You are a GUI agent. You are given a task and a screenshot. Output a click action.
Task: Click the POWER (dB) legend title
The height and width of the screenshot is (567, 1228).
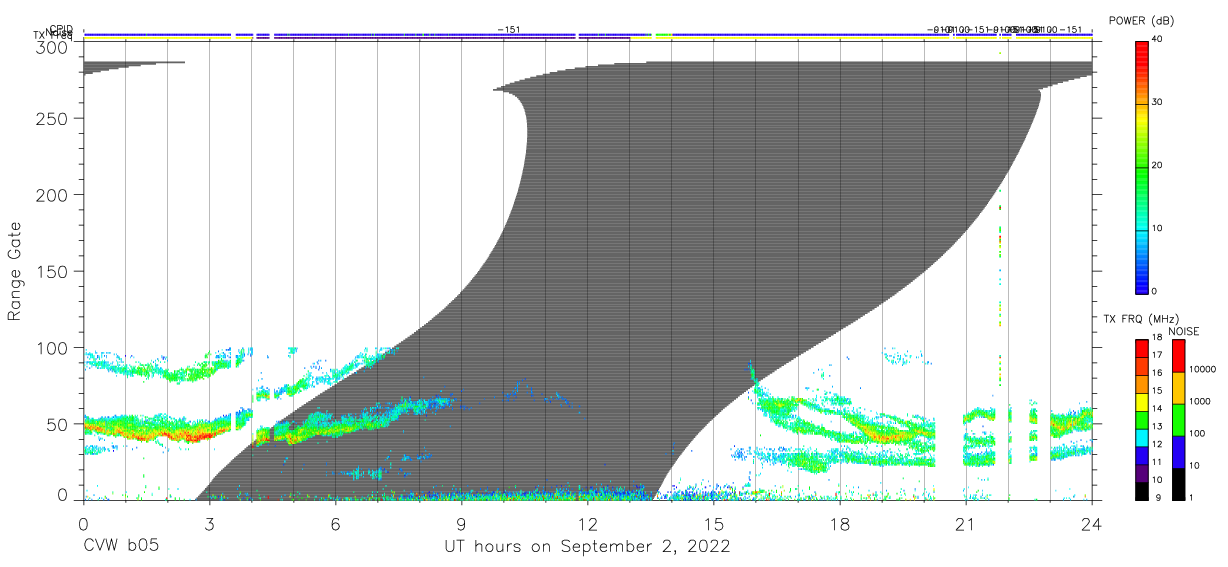[x=1142, y=21]
